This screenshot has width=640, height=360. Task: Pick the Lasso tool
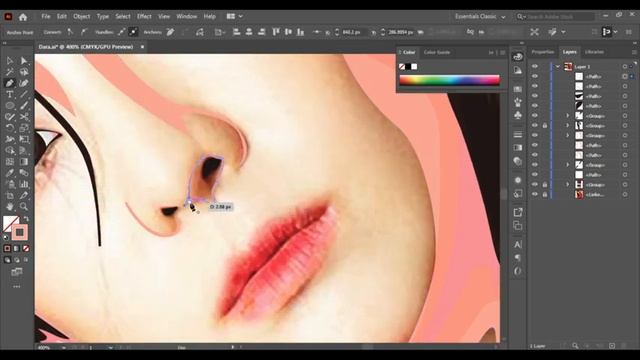24,72
